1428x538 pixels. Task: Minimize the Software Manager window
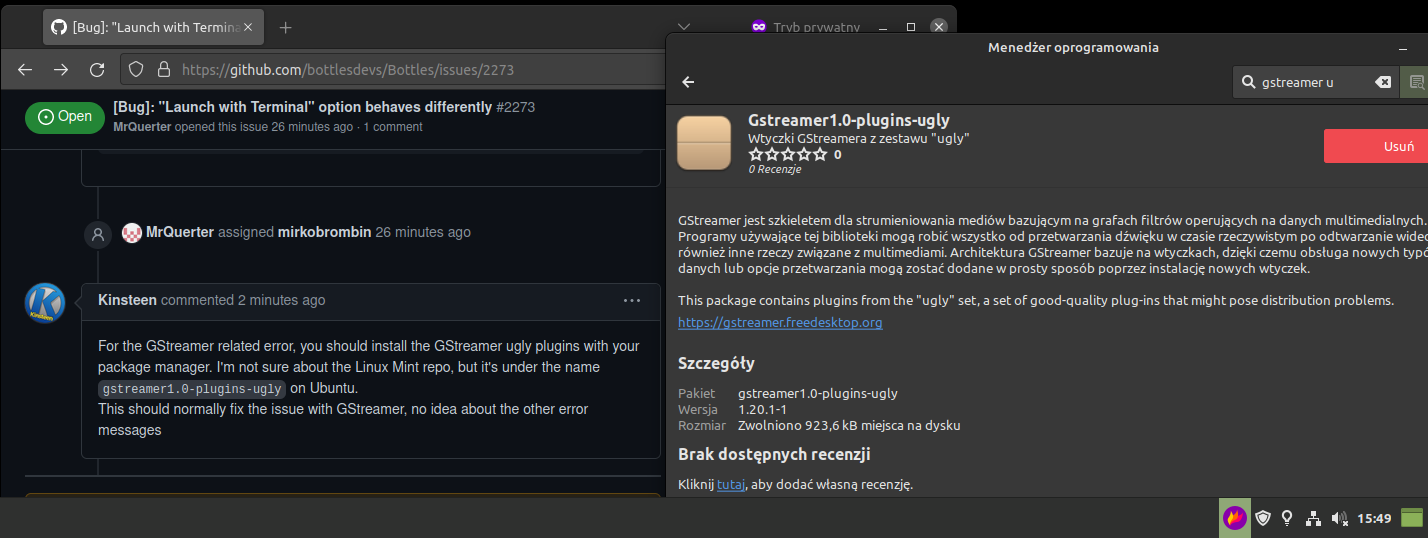coord(1402,48)
